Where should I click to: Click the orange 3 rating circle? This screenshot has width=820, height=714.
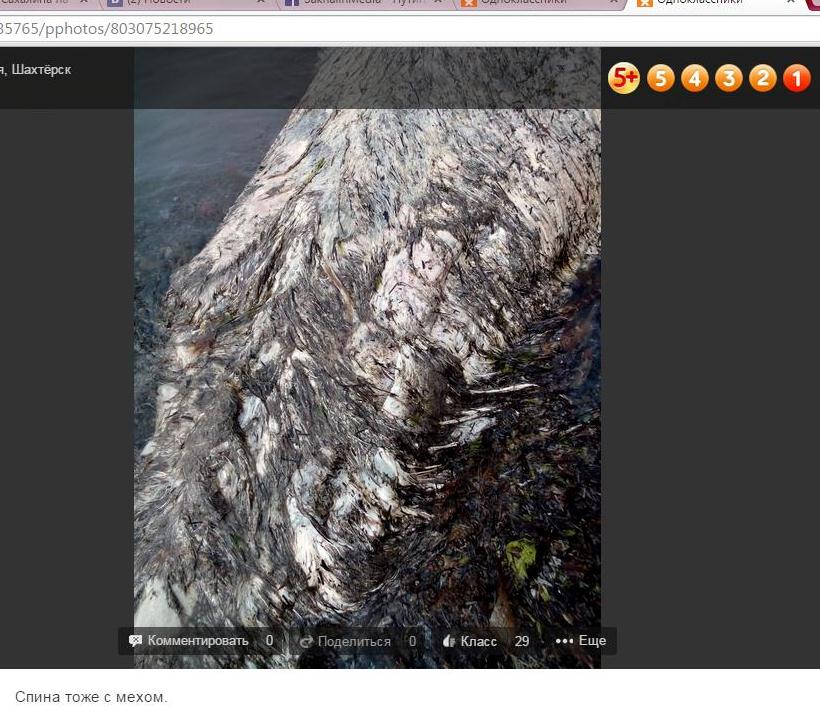point(729,77)
